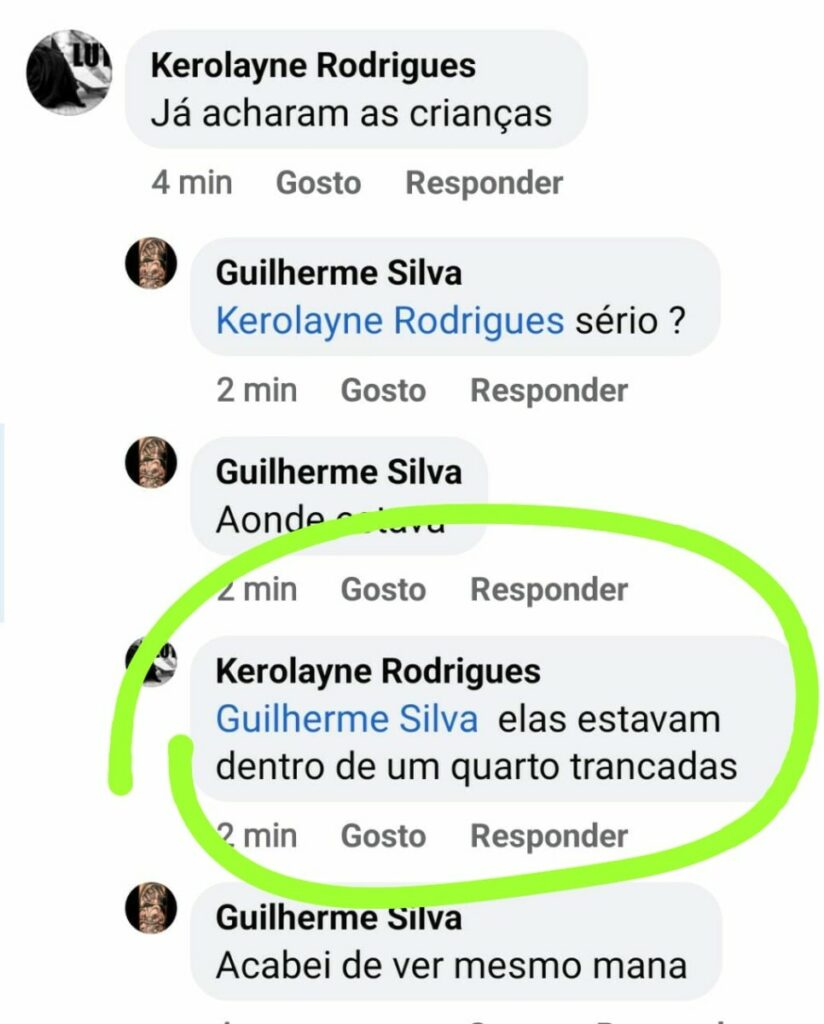Screen dimensions: 824x1024
Task: Open Guilherme Silva's avatar on 'Aonde estava' reply
Action: (x=151, y=462)
